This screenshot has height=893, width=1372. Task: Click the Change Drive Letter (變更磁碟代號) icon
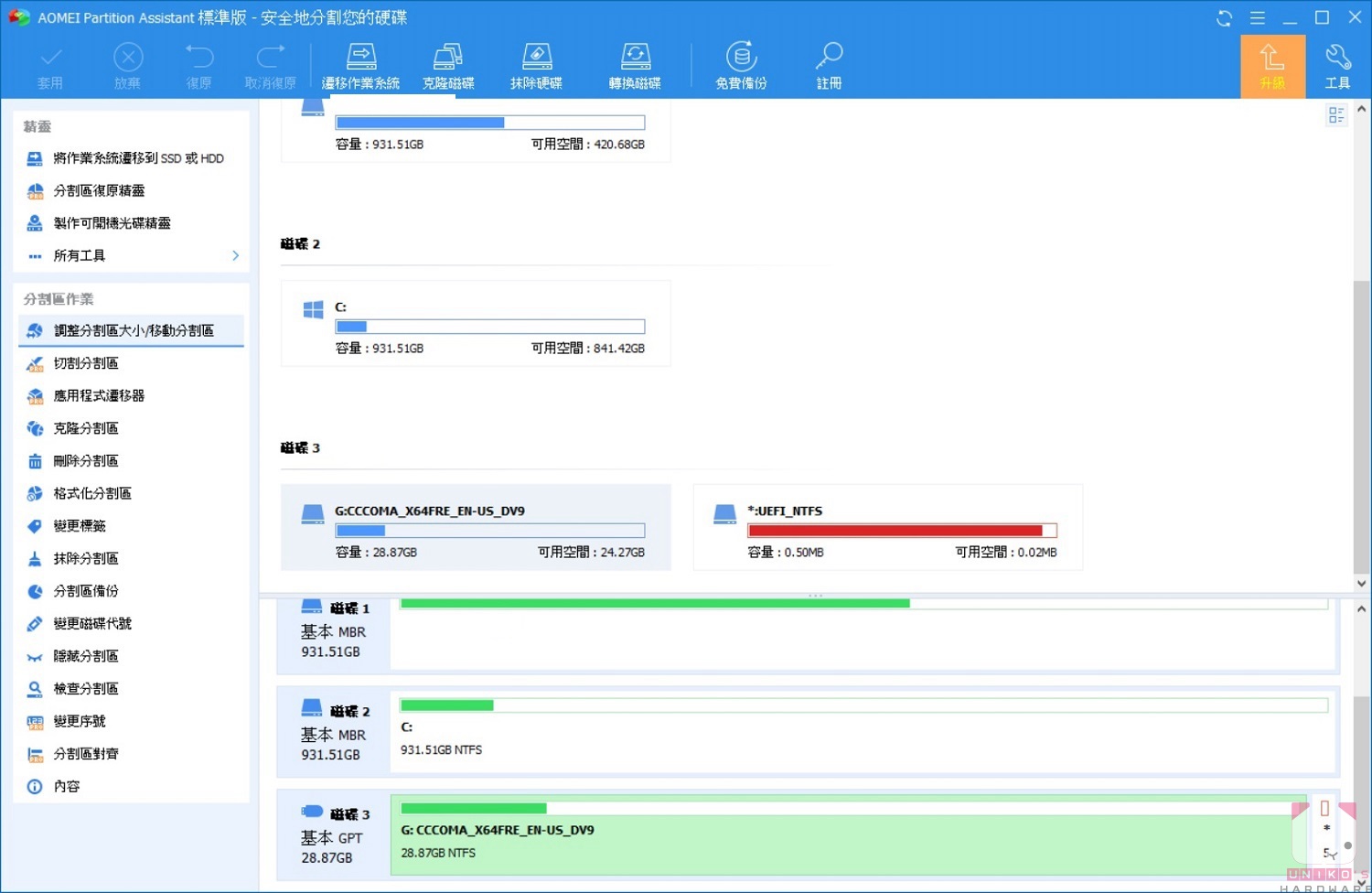pos(35,624)
